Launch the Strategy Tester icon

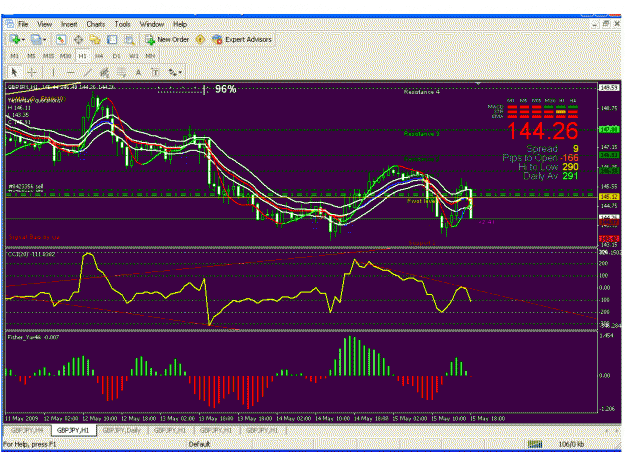(129, 39)
